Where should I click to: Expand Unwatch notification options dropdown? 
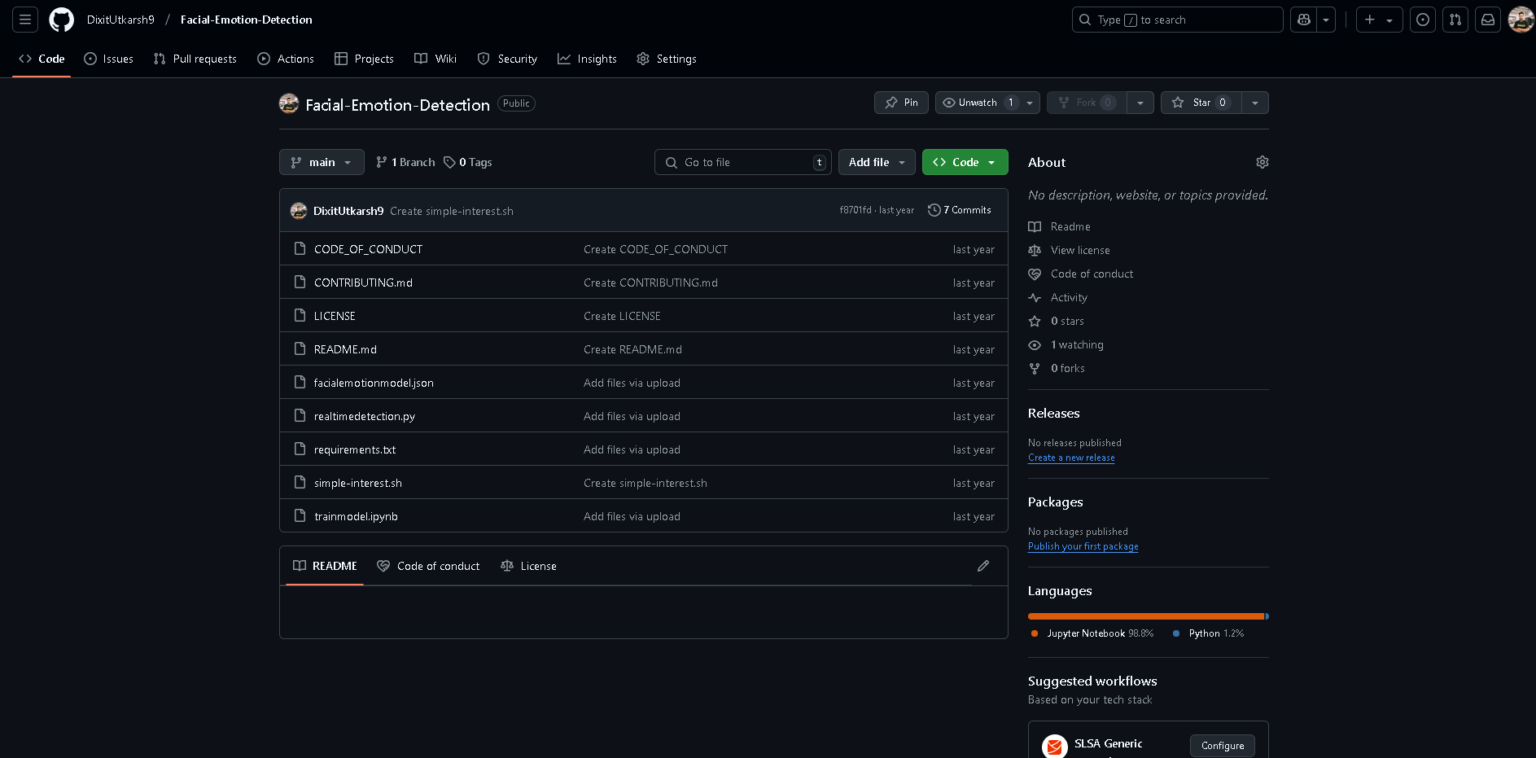click(1030, 103)
